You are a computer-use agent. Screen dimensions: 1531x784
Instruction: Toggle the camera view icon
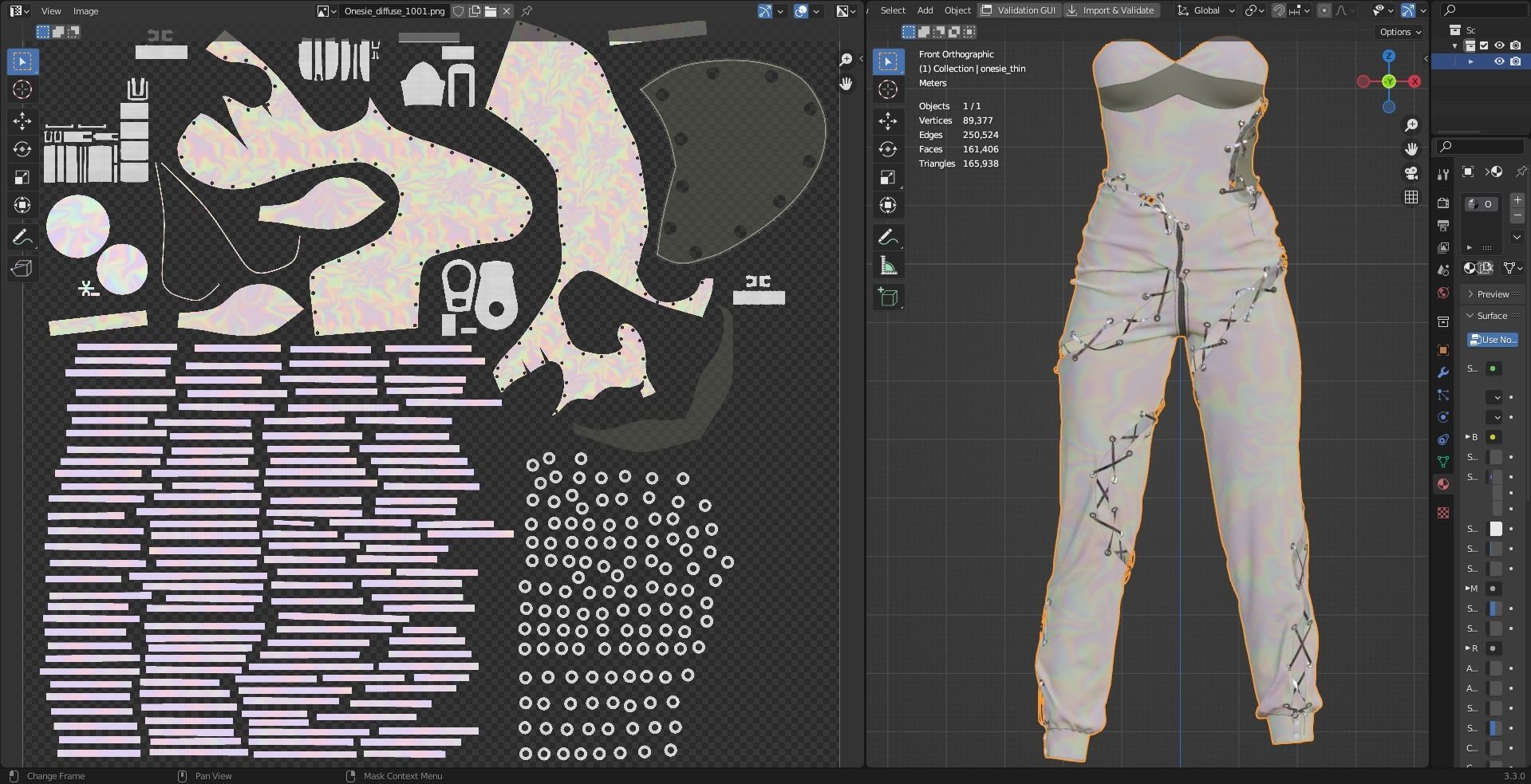pyautogui.click(x=1411, y=173)
